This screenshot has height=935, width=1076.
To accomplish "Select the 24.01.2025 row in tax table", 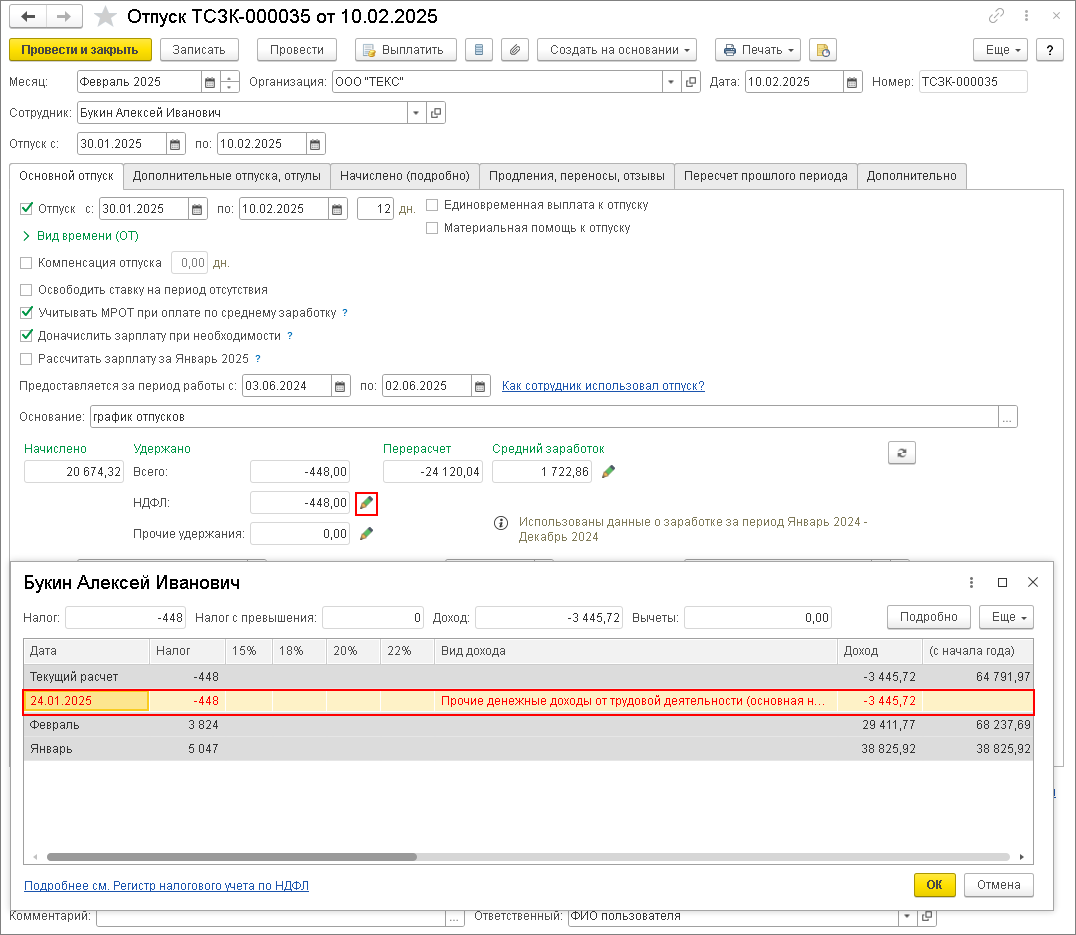I will tap(528, 701).
